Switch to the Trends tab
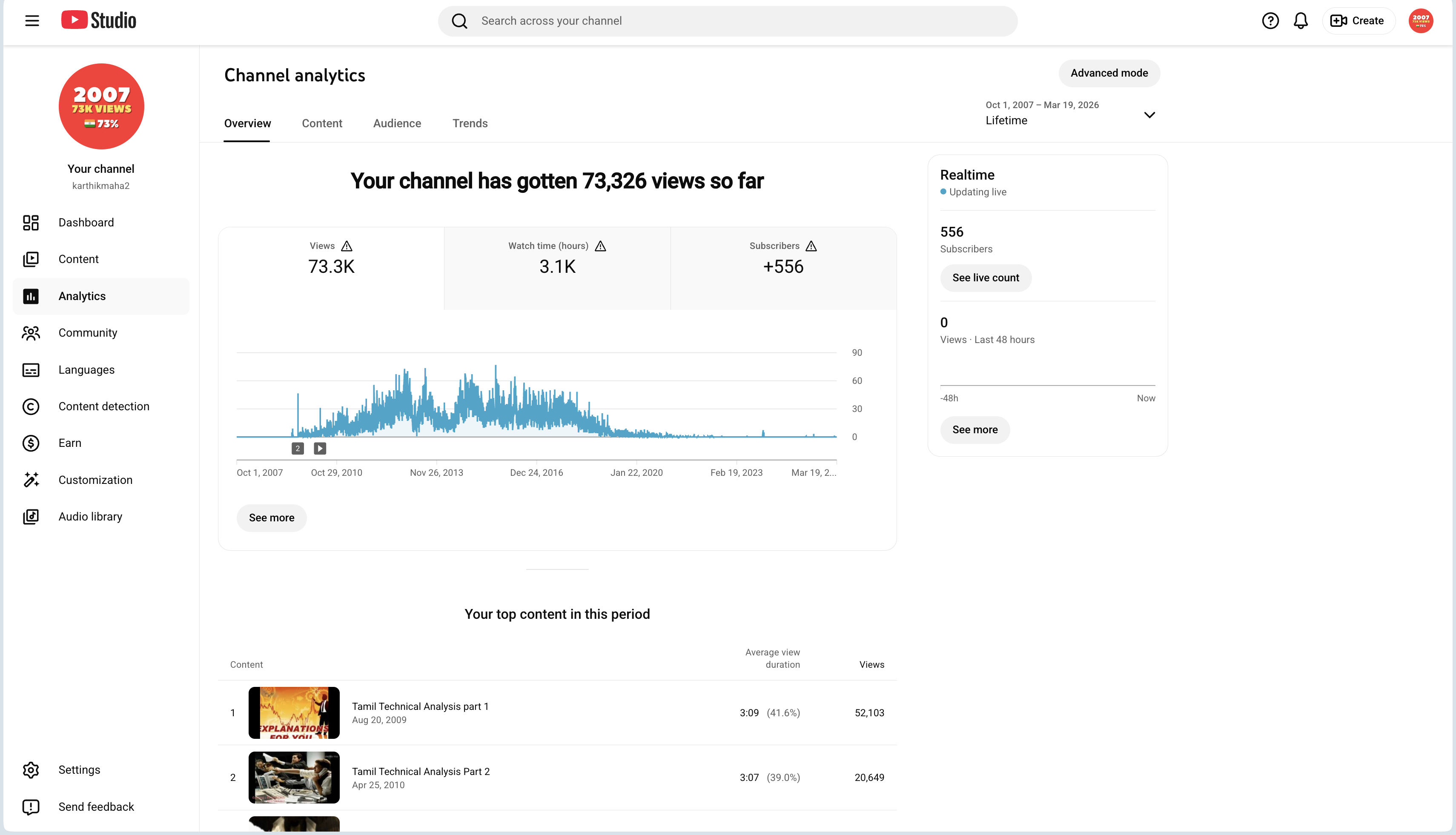This screenshot has width=1456, height=835. click(470, 123)
